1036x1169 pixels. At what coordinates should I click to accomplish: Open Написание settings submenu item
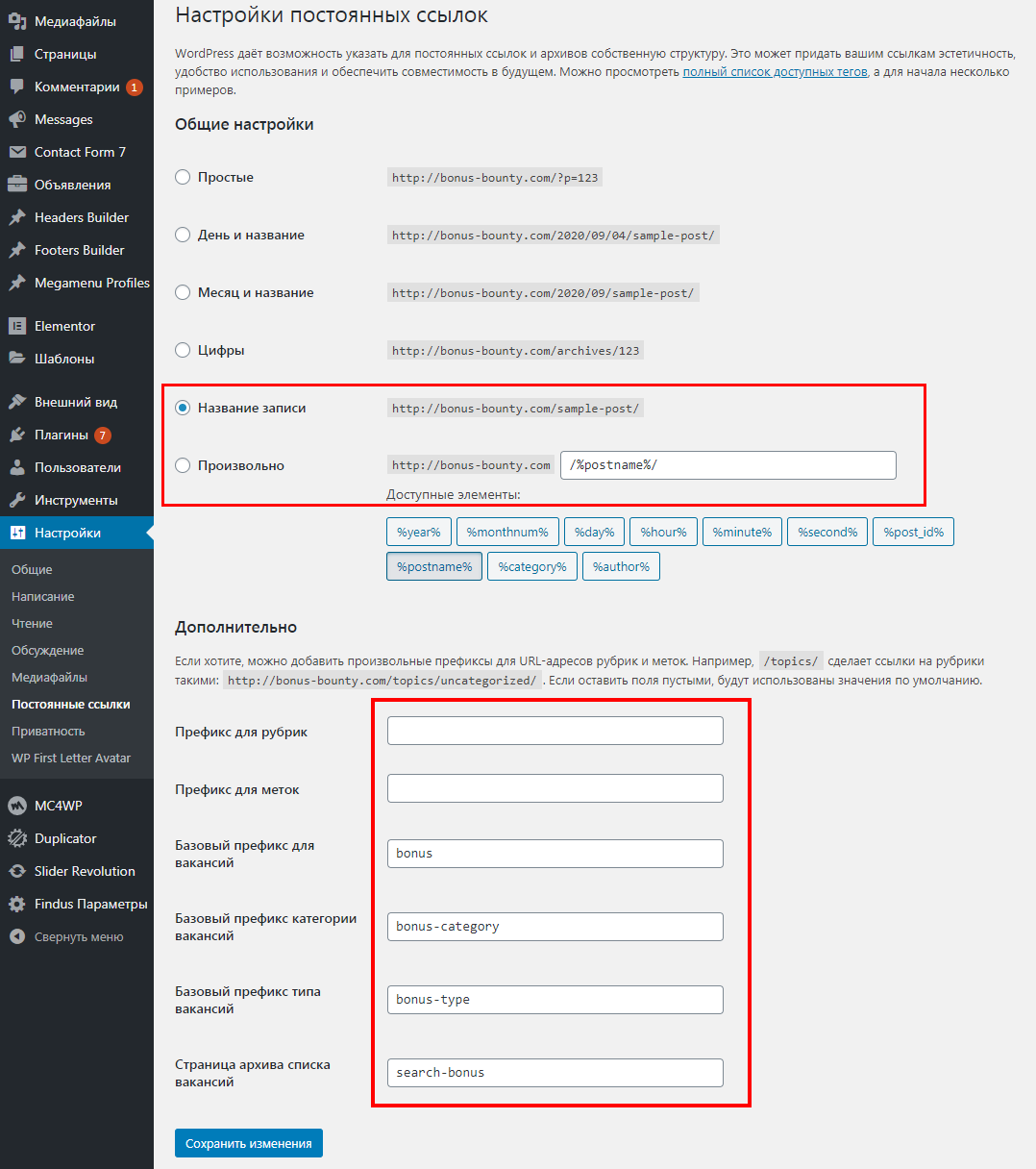point(43,597)
